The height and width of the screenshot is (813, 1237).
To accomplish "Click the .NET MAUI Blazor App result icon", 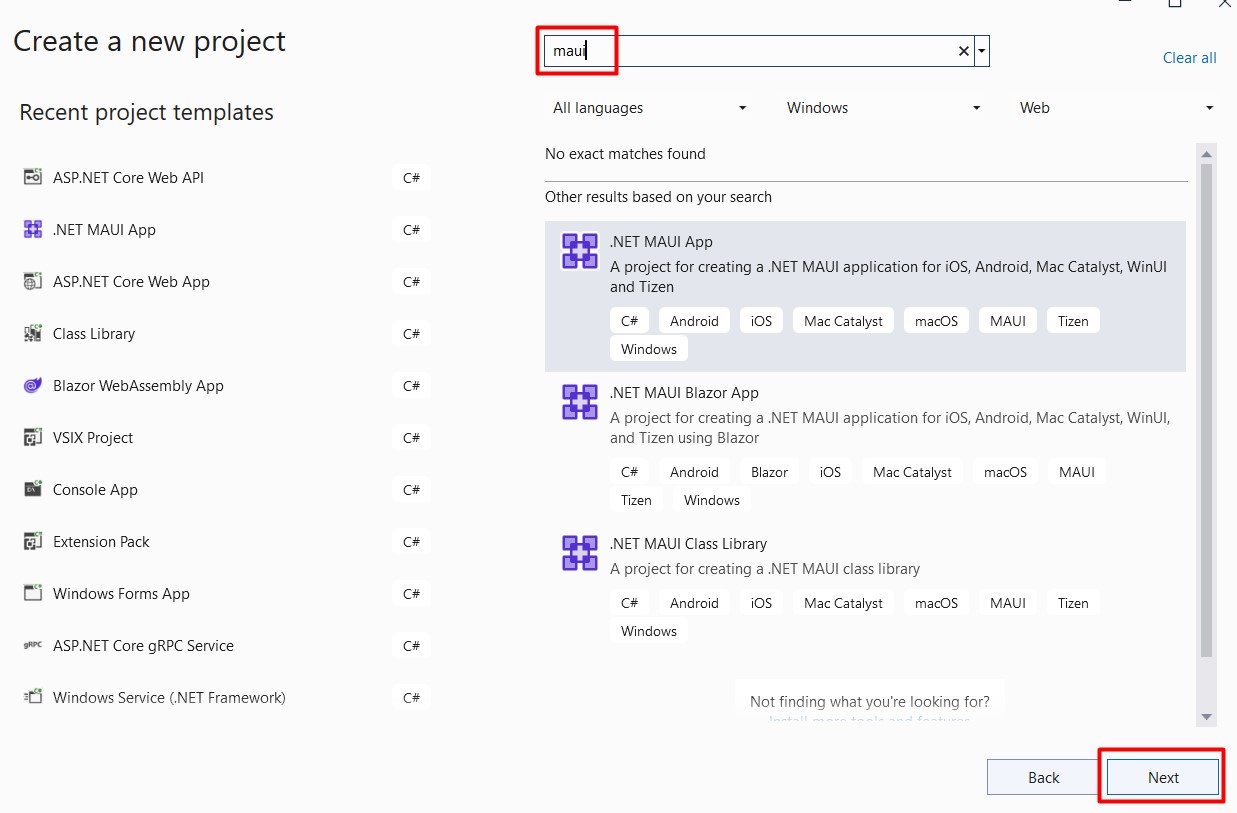I will pyautogui.click(x=580, y=402).
